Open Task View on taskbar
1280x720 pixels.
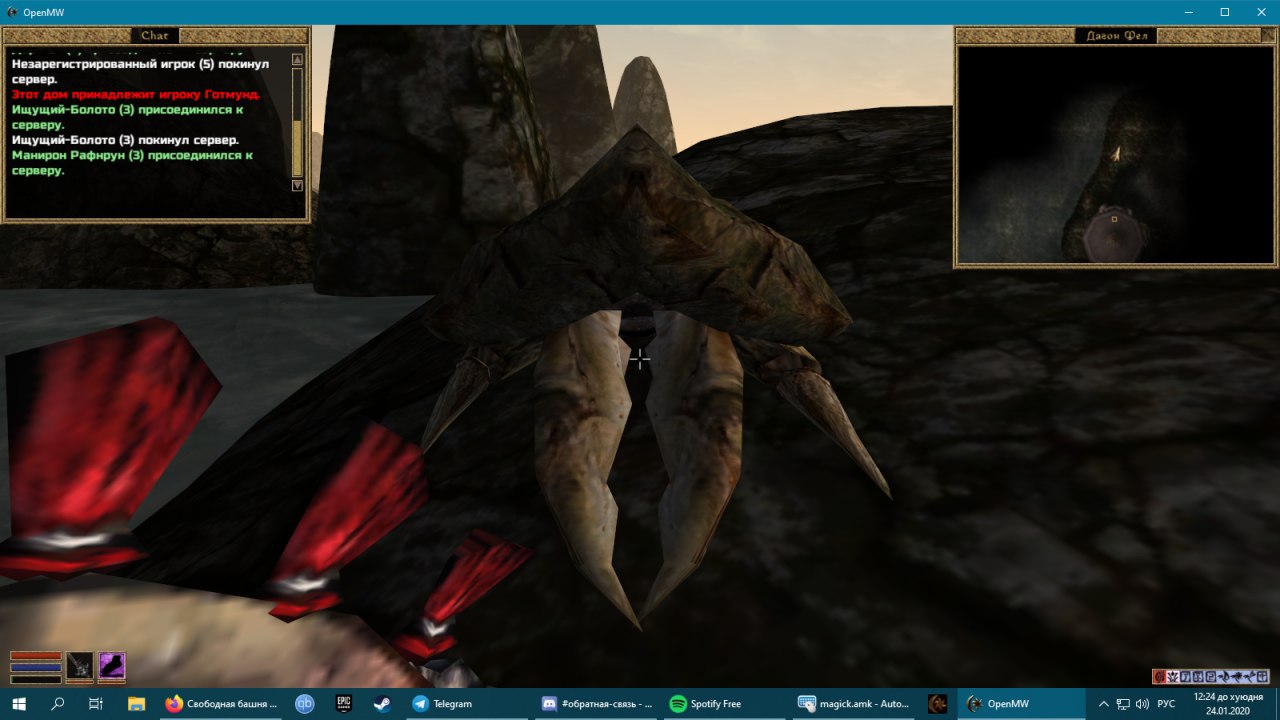96,704
